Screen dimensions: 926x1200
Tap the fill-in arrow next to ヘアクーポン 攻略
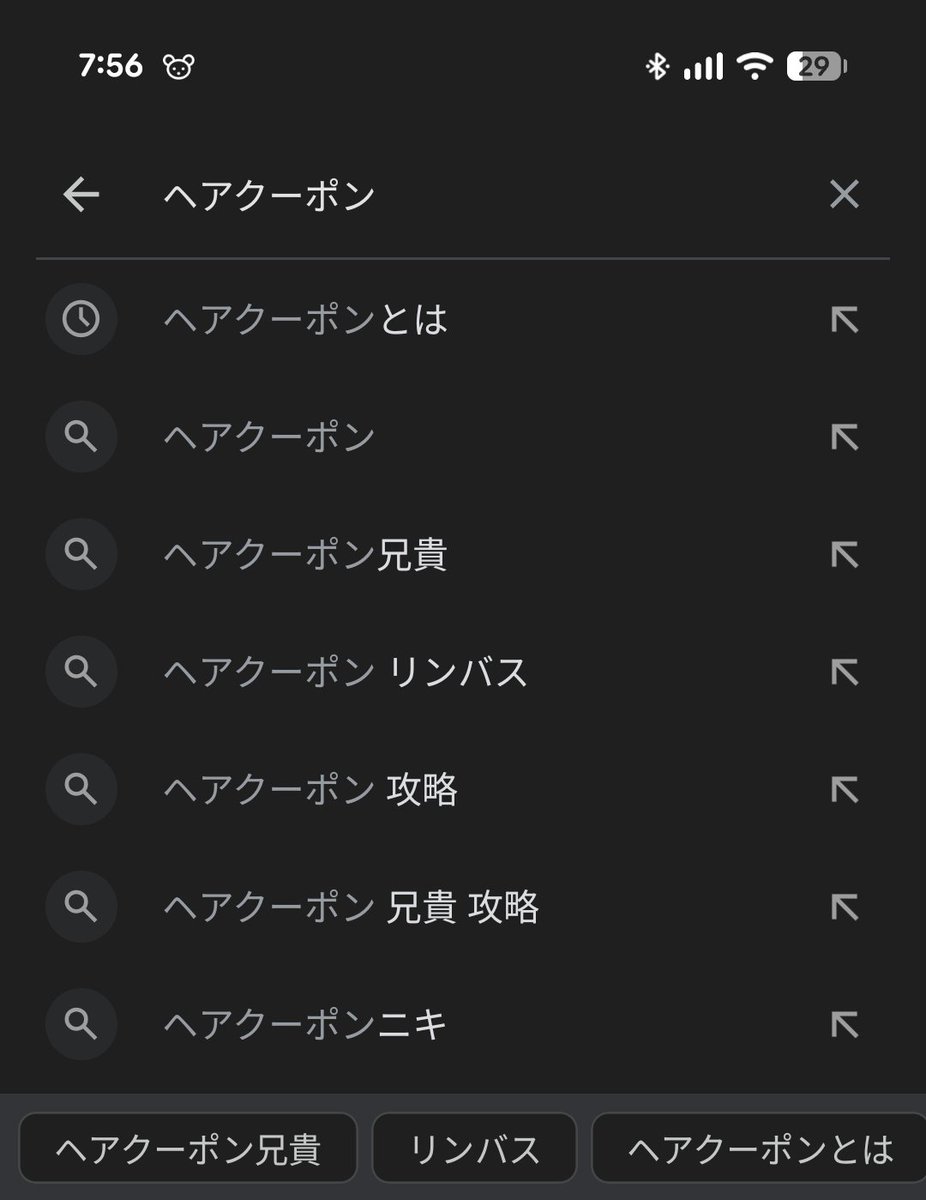845,790
